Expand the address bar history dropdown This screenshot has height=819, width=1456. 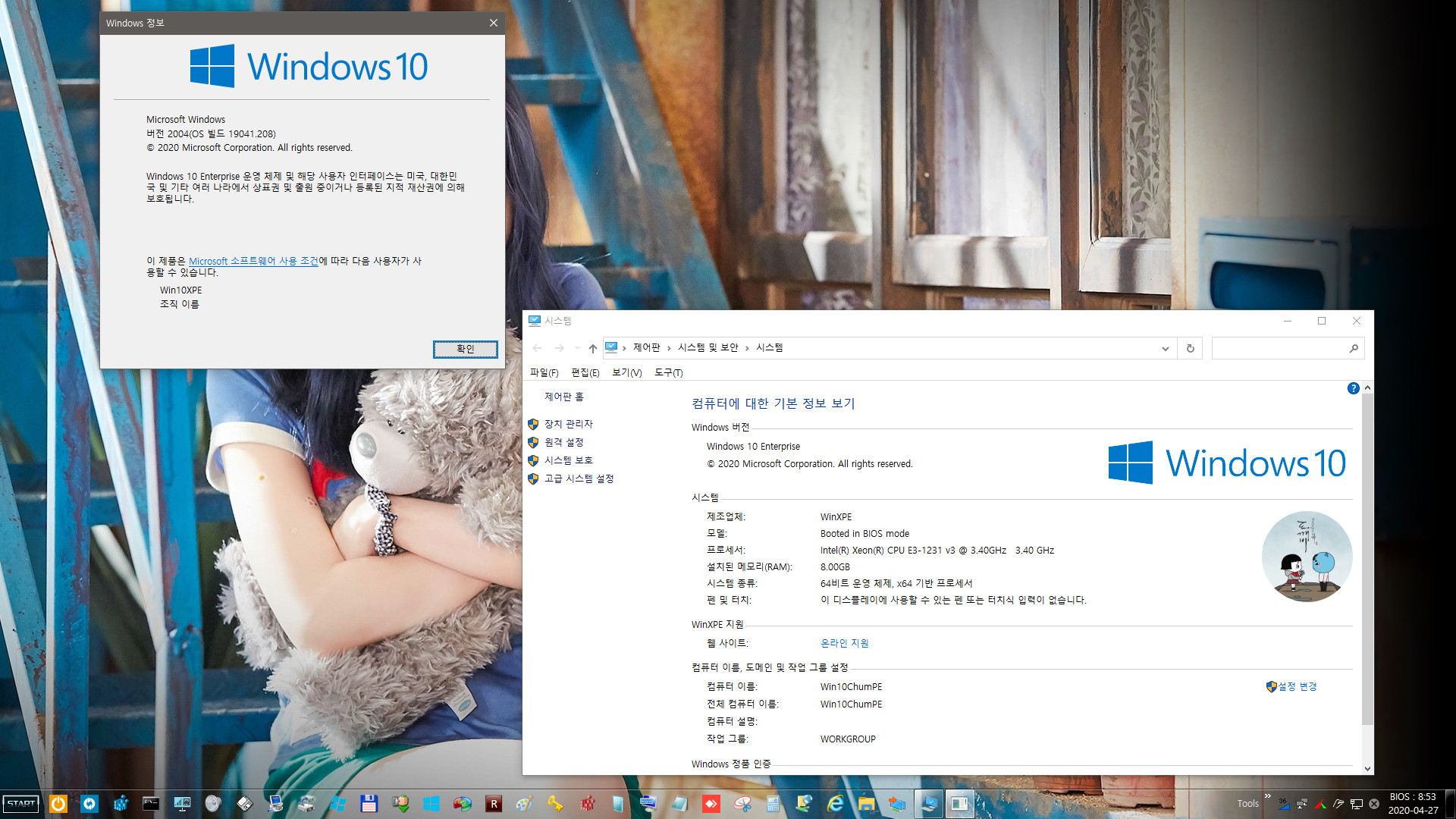click(1165, 348)
